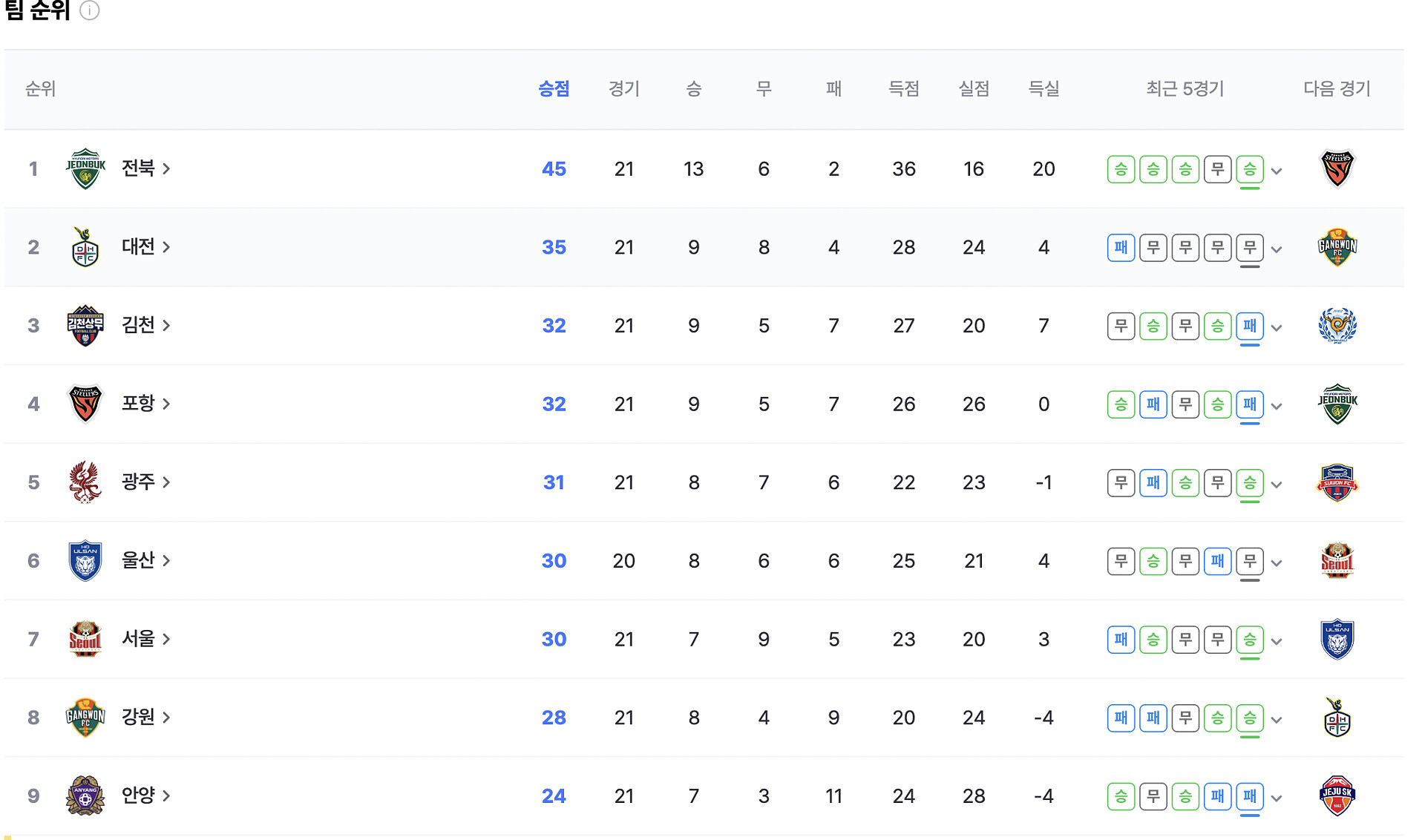Expand recent 5 matches for 전북

click(1277, 171)
